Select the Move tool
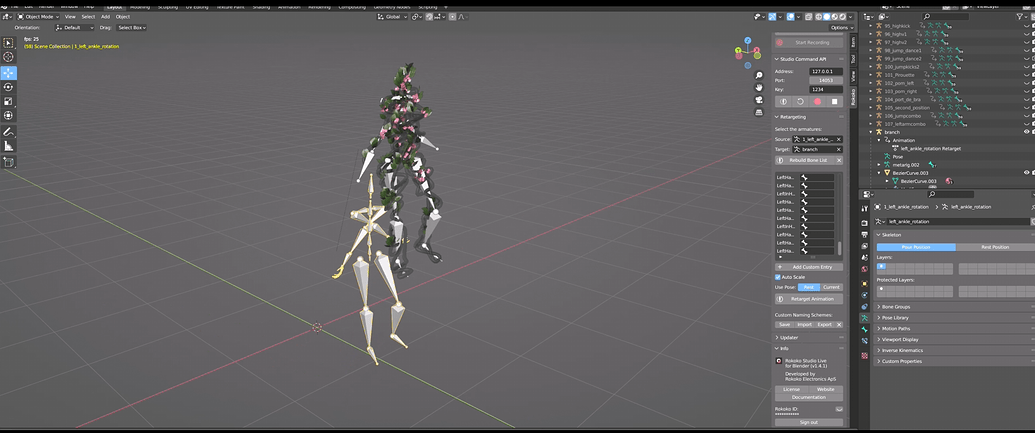Screen dimensions: 1035x433 click(9, 73)
